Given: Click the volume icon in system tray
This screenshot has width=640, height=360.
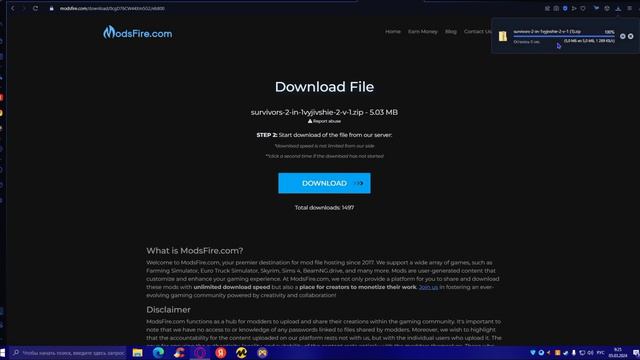Looking at the screenshot, I should (x=590, y=353).
